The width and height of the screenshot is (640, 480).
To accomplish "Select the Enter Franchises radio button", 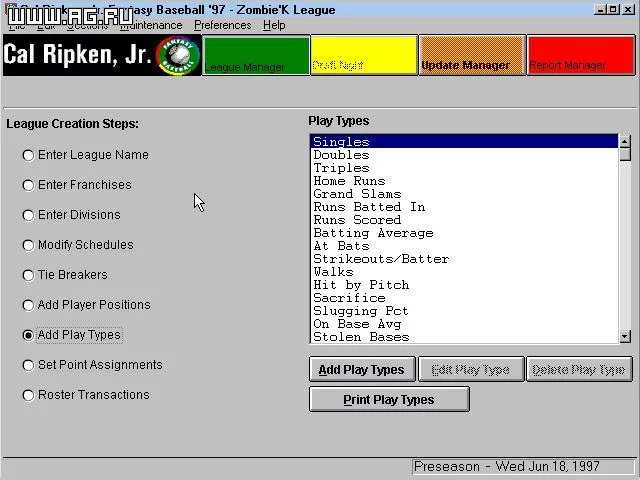I will coord(28,185).
